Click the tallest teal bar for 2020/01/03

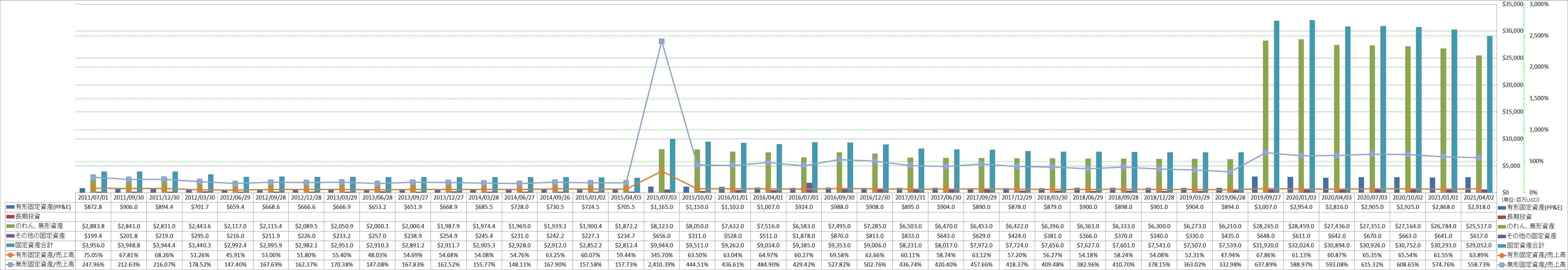point(1312,106)
